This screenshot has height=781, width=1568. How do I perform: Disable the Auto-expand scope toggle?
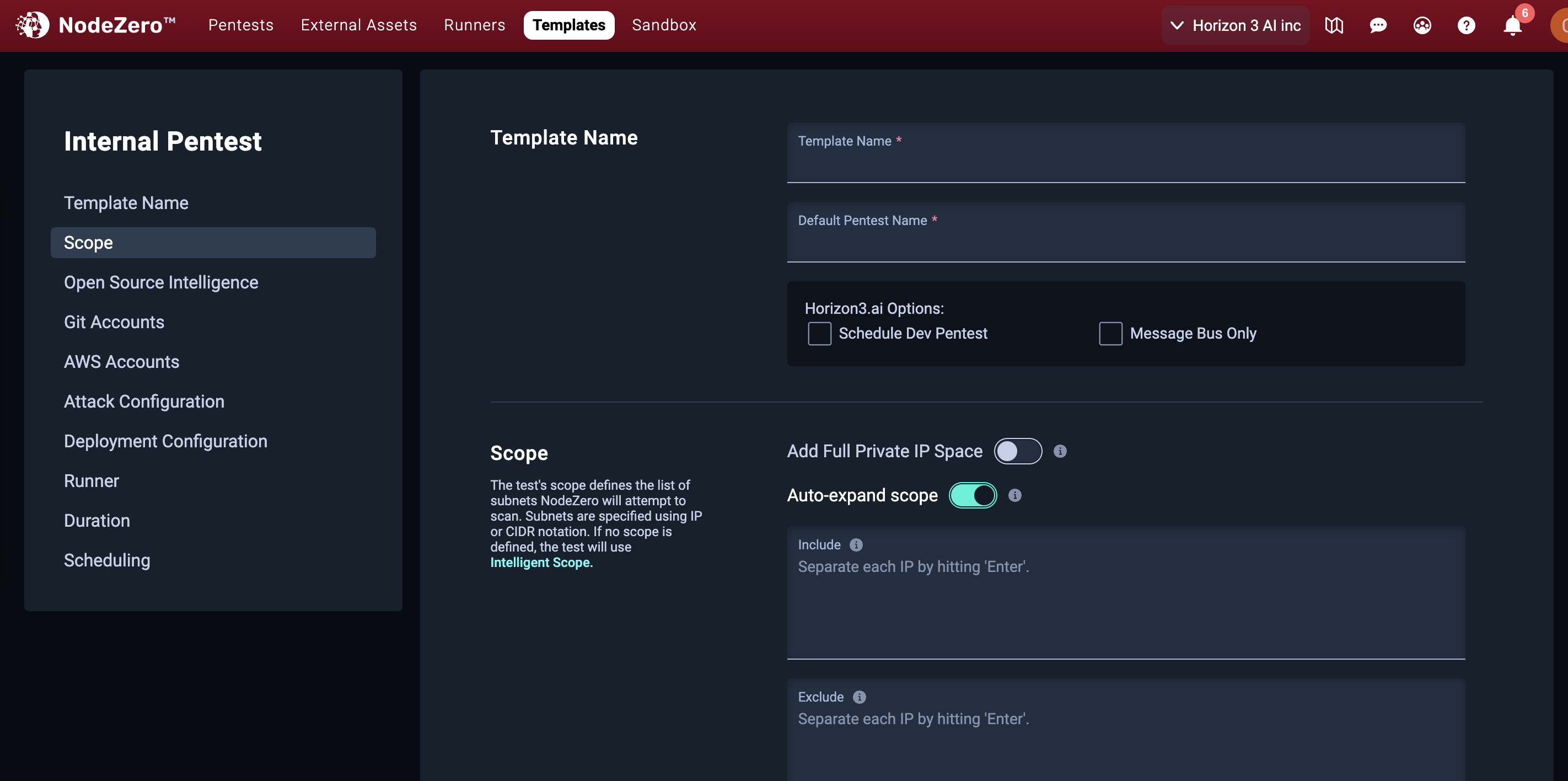[x=973, y=495]
